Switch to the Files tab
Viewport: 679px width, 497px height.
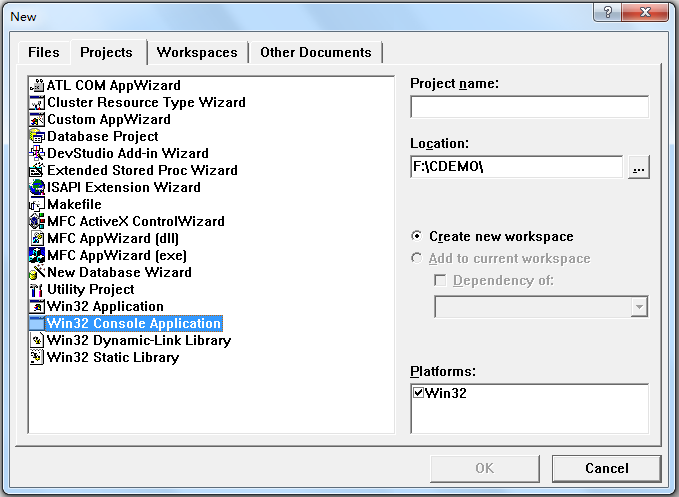(44, 52)
